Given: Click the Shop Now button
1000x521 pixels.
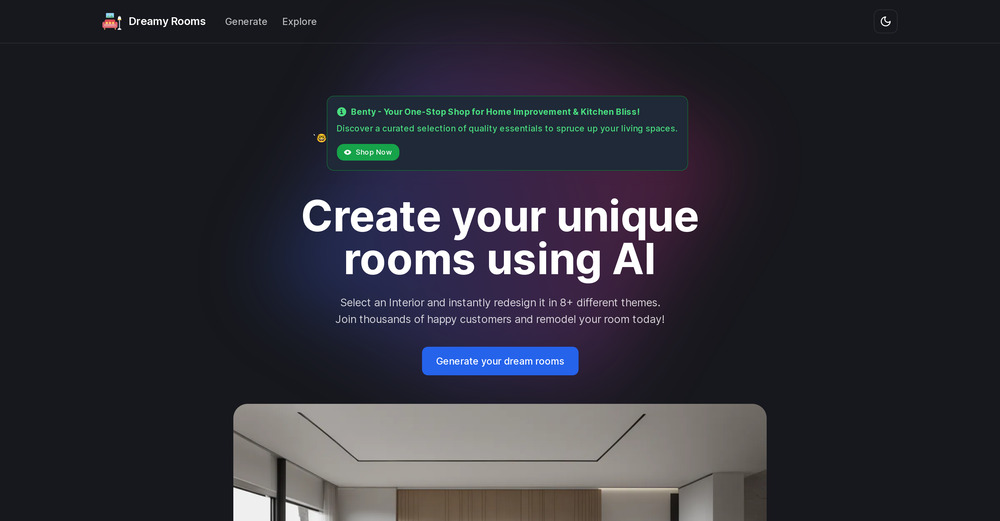Looking at the screenshot, I should [x=368, y=152].
